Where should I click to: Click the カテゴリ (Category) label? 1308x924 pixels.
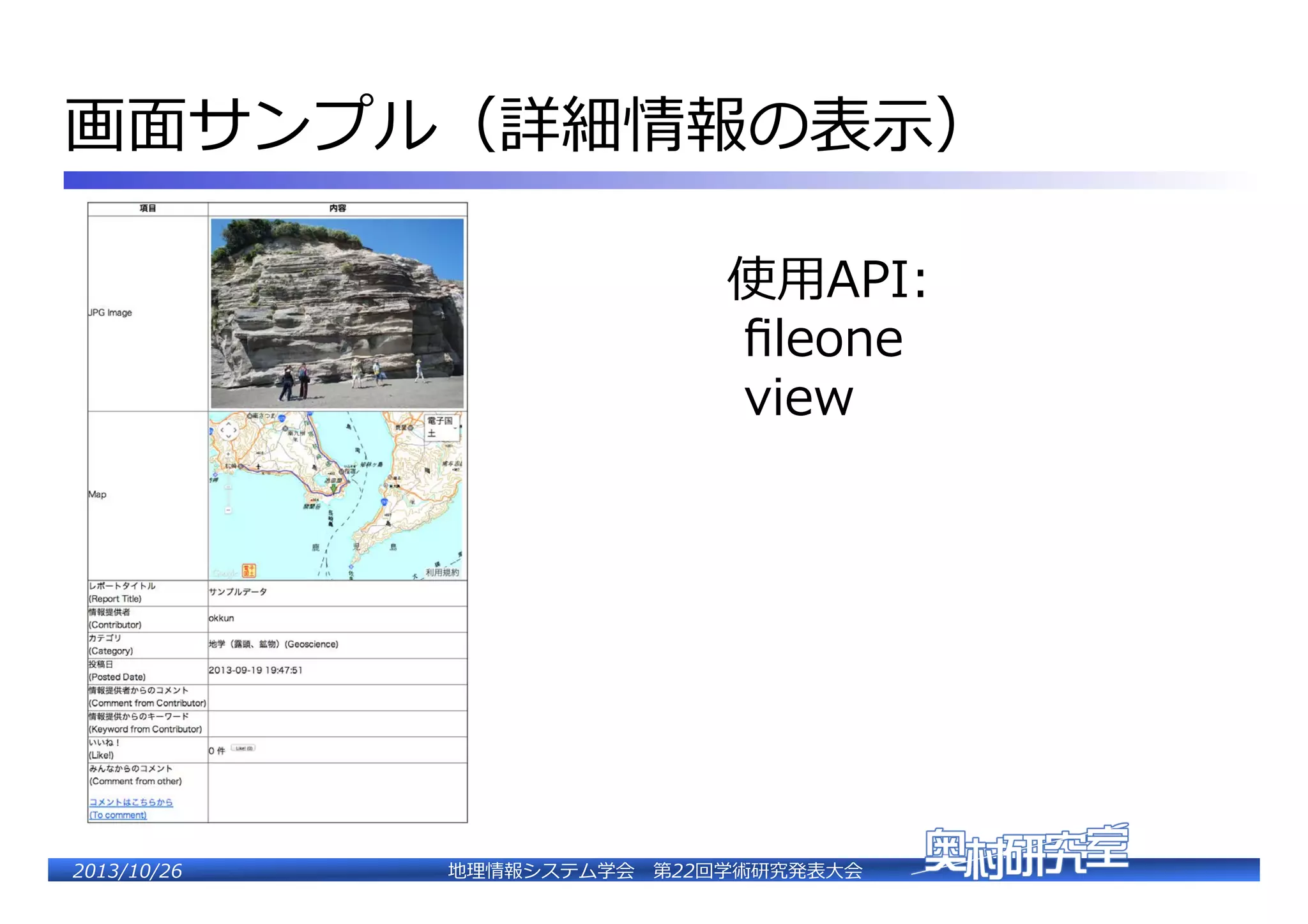(111, 644)
